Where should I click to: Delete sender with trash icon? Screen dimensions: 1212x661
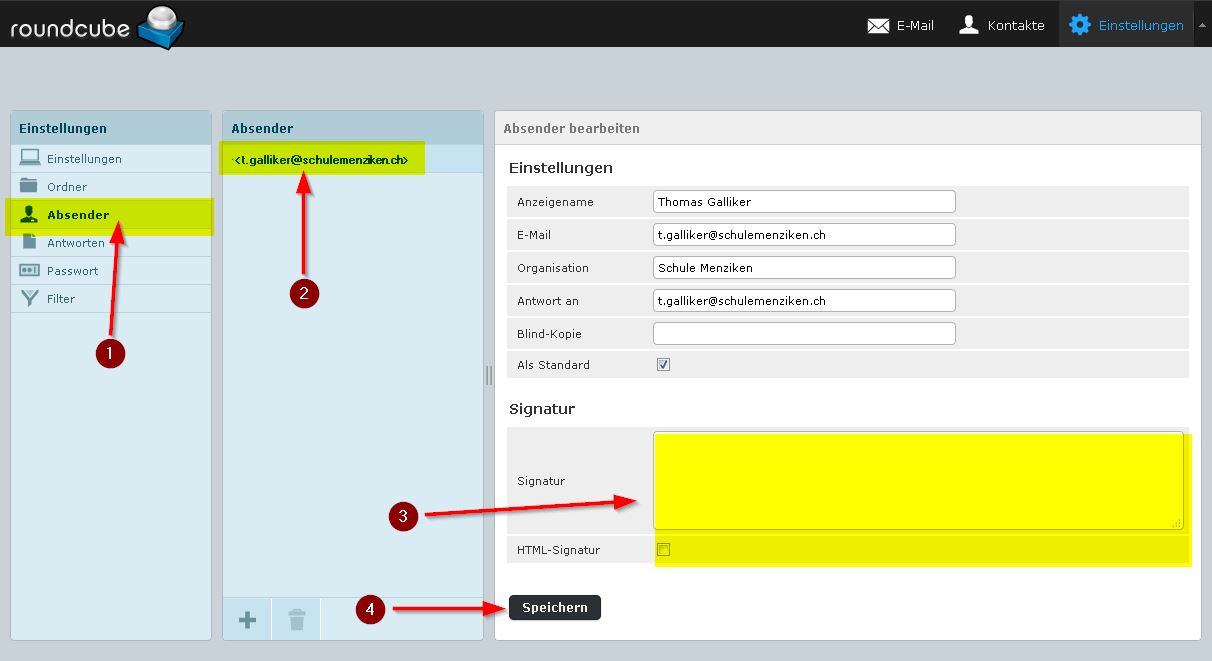click(296, 620)
